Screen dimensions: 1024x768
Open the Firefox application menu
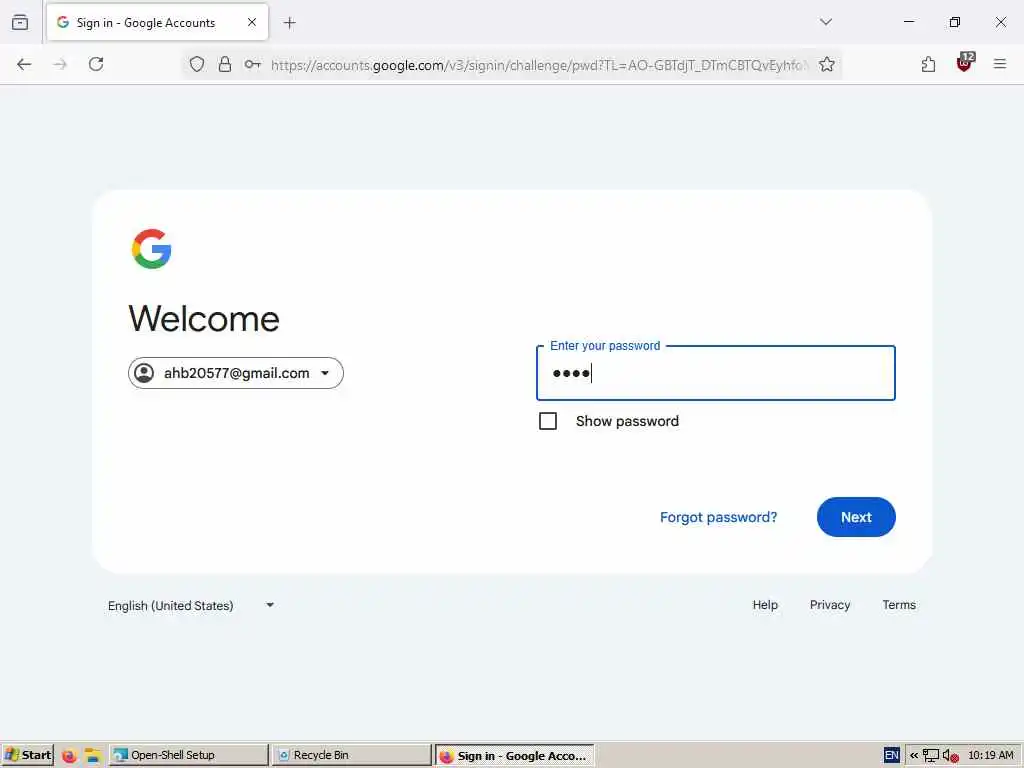click(x=1000, y=64)
